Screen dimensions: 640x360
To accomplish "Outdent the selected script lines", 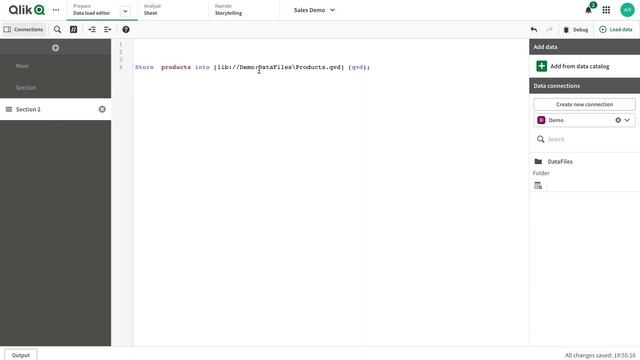I will [107, 29].
